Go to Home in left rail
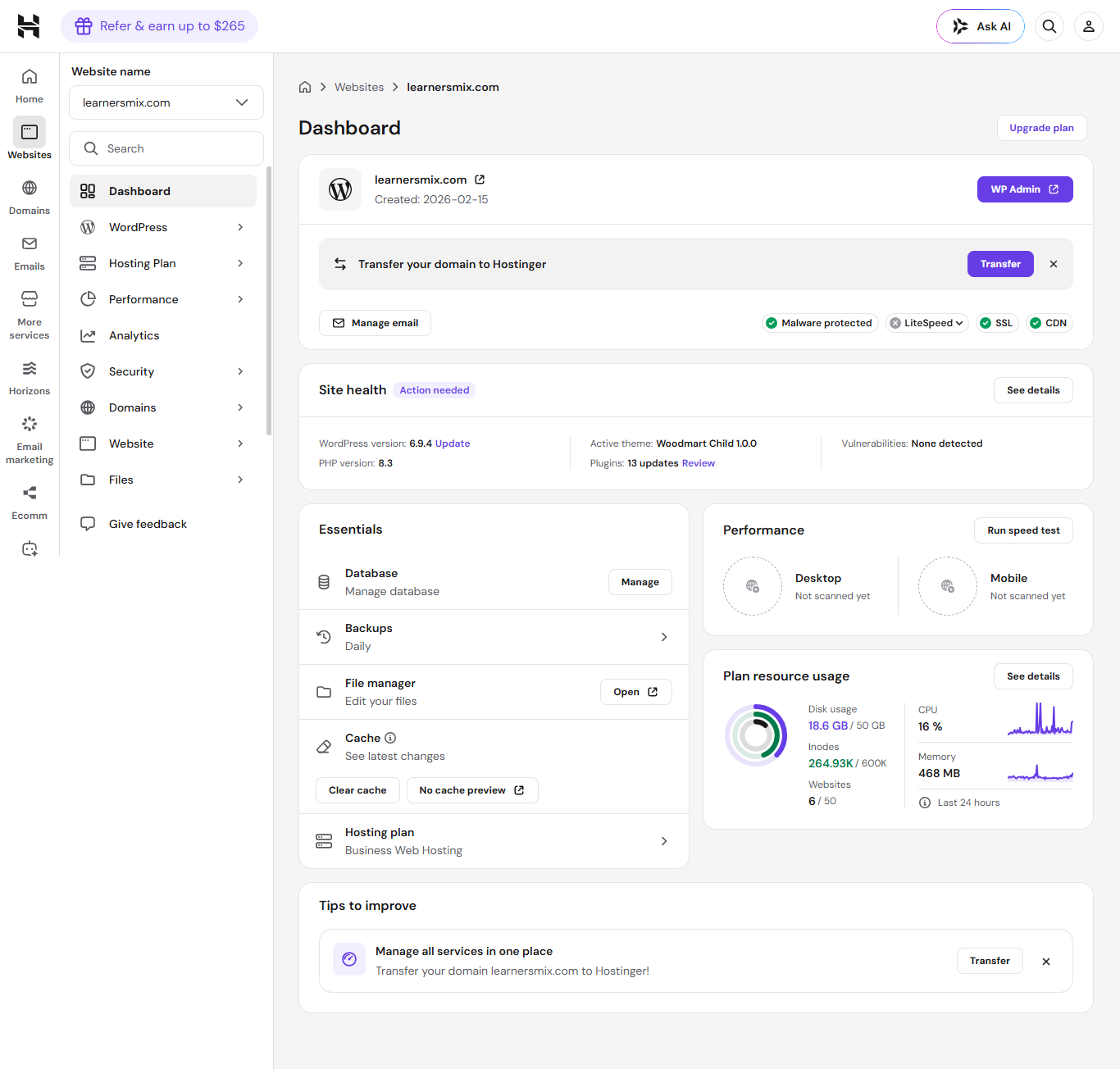The image size is (1120, 1069). (x=30, y=86)
